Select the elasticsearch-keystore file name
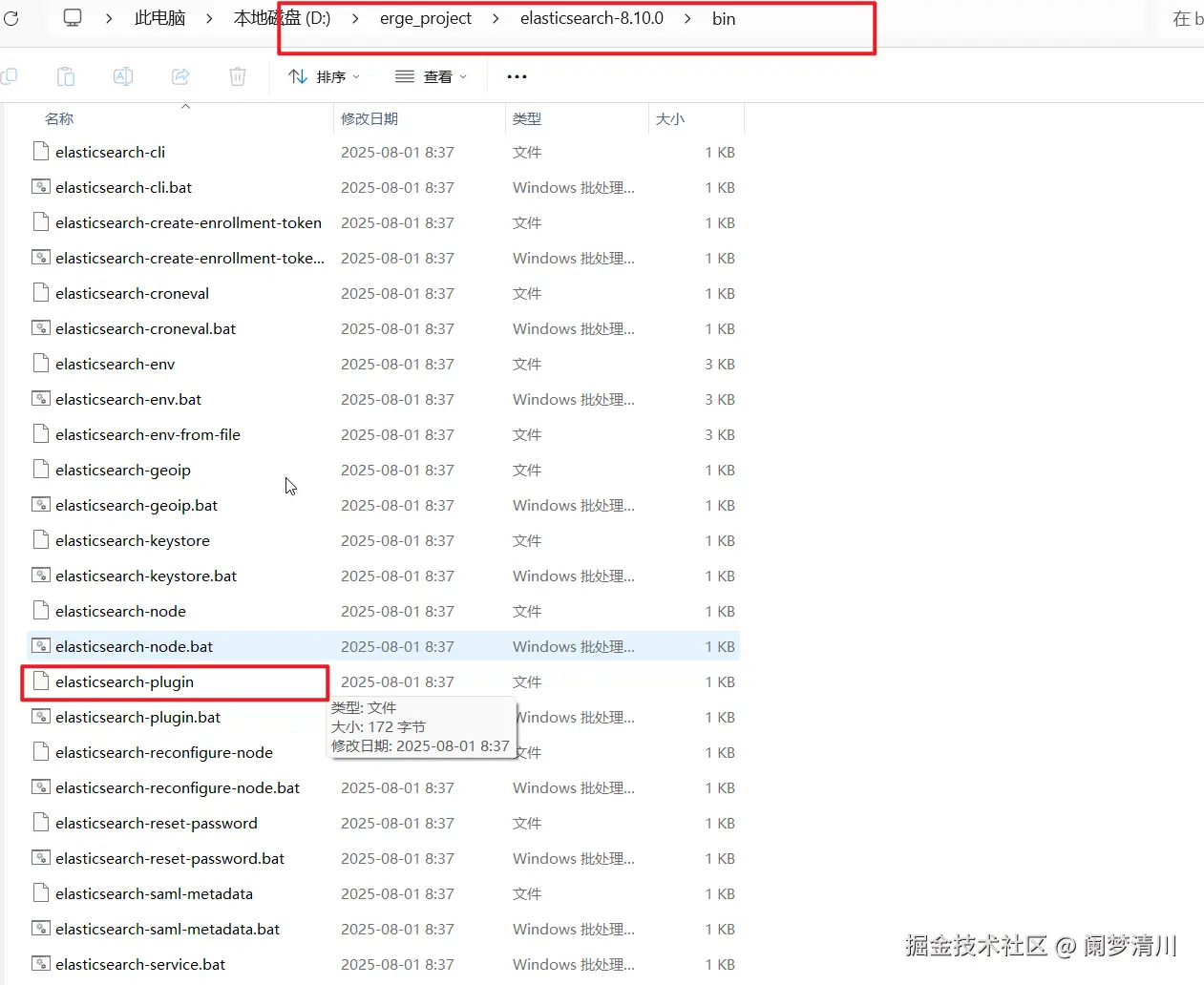The height and width of the screenshot is (985, 1204). [x=133, y=540]
